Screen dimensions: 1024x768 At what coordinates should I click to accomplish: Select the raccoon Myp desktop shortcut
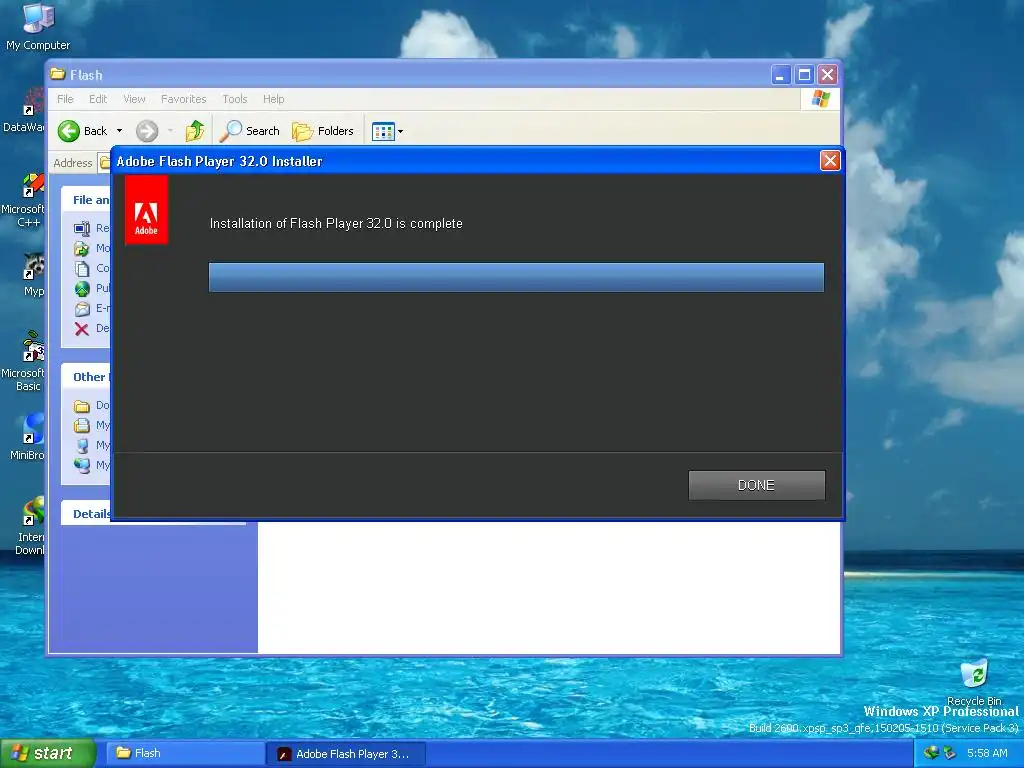point(33,275)
